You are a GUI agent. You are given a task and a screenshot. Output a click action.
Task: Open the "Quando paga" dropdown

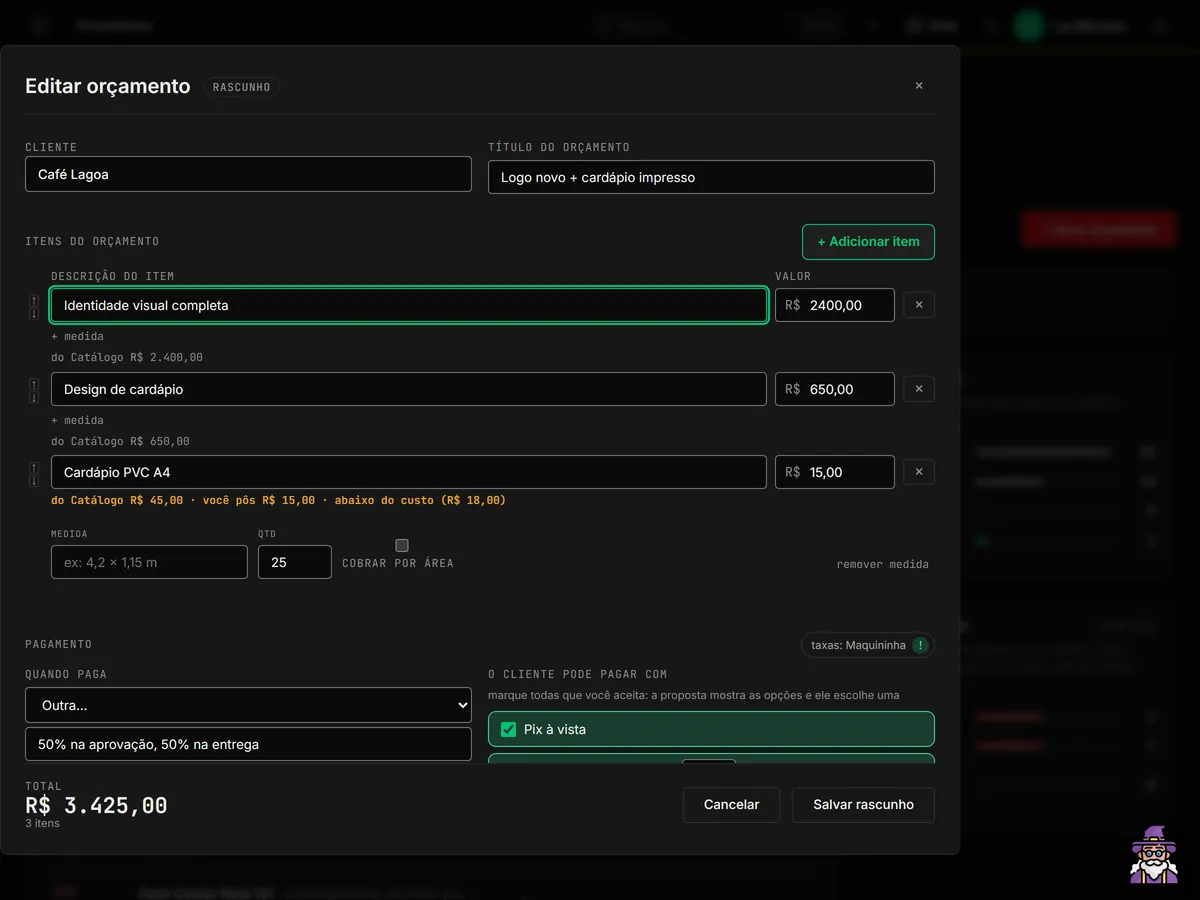(x=248, y=705)
